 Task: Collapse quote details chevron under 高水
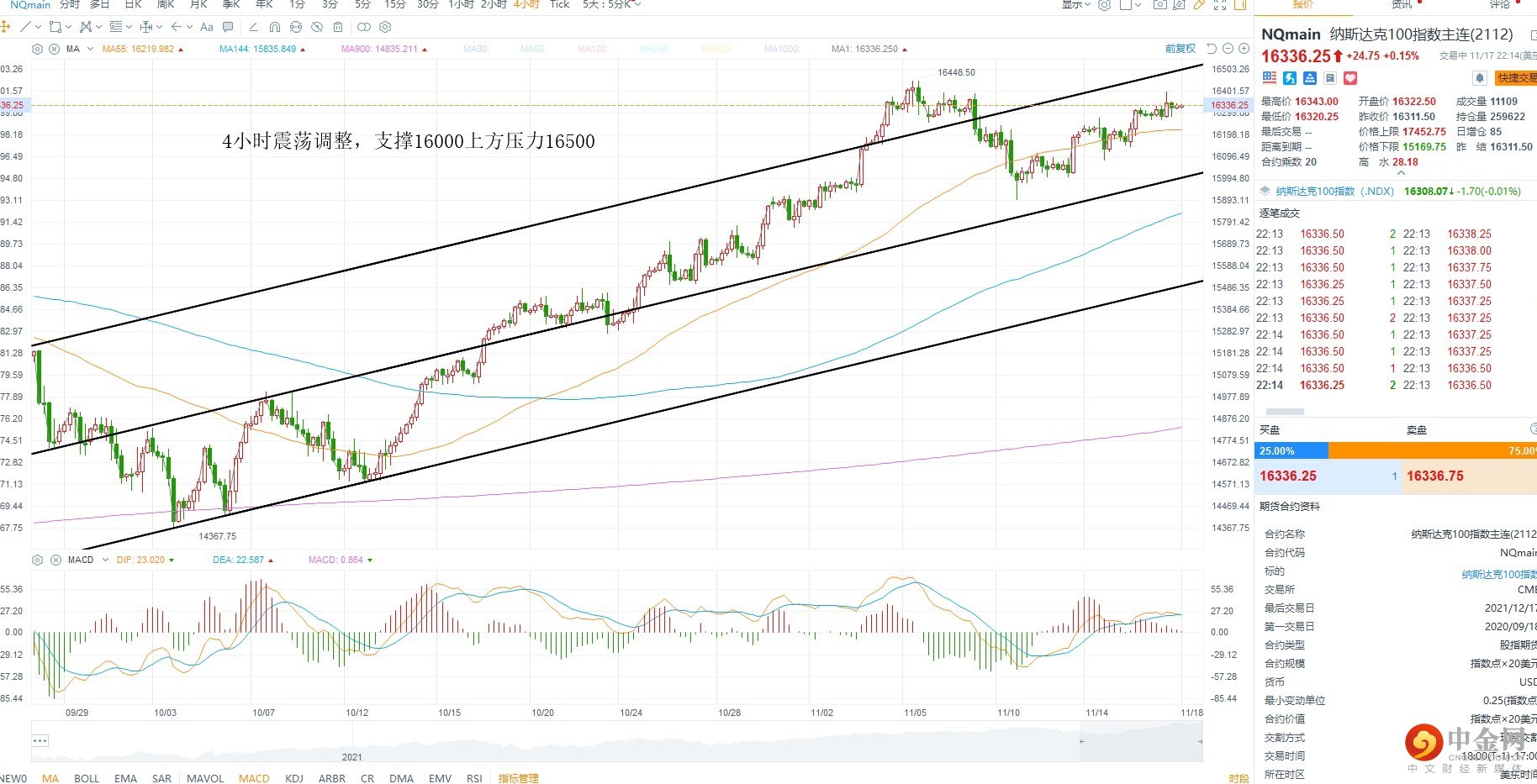click(x=1401, y=172)
